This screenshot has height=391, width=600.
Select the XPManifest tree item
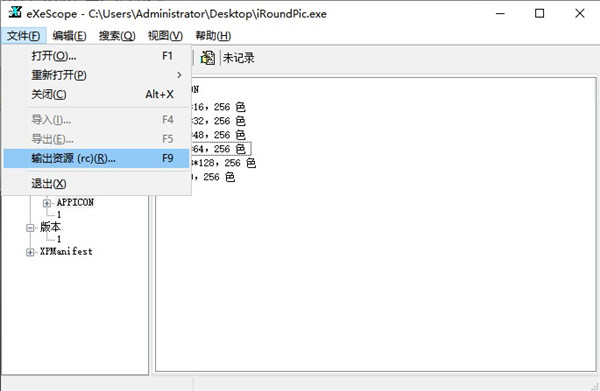point(66,252)
